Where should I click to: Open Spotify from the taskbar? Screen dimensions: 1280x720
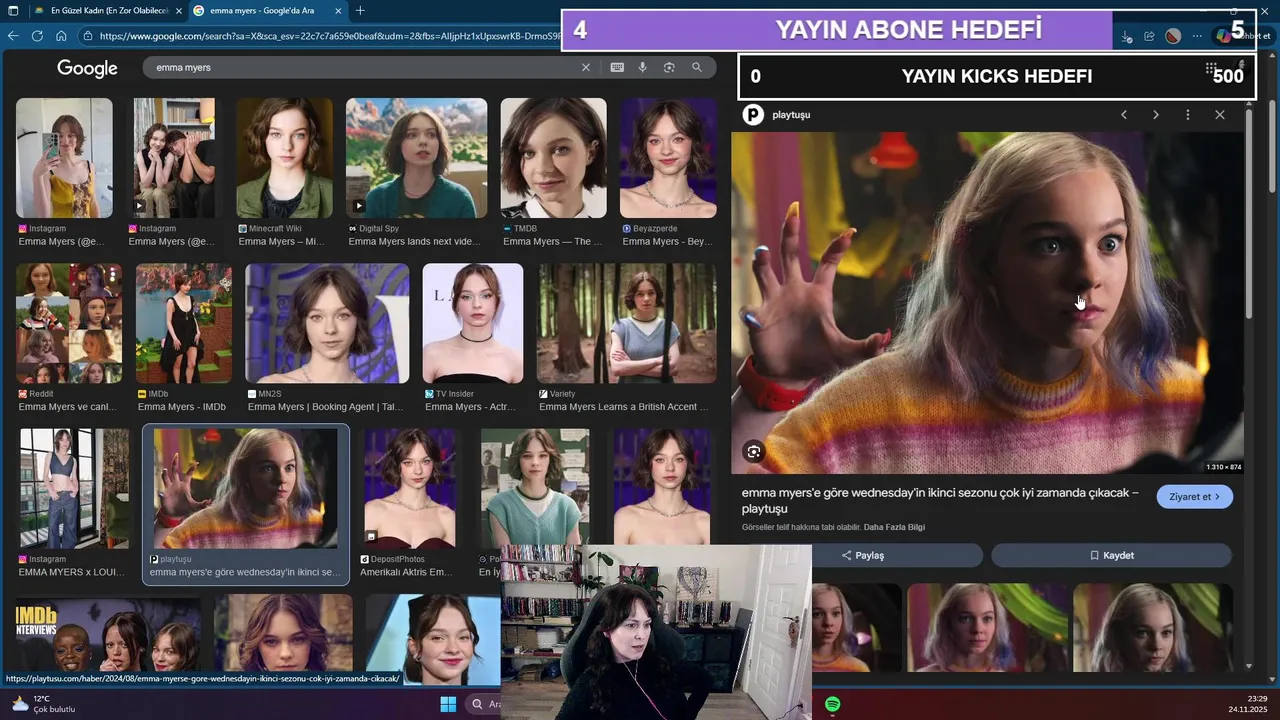tap(833, 704)
